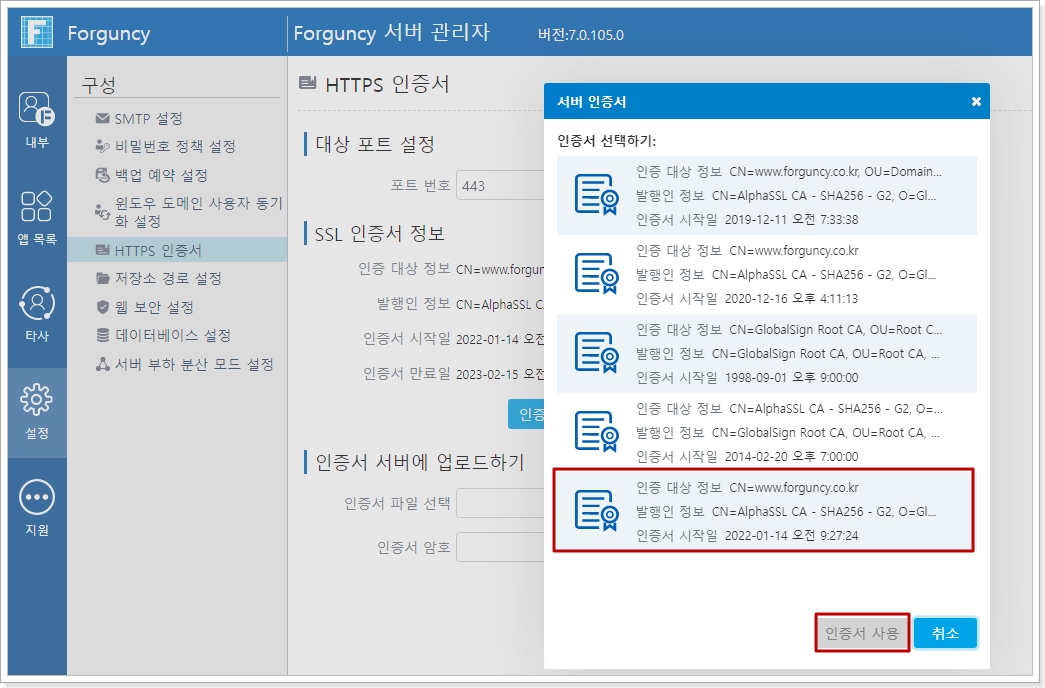The height and width of the screenshot is (688, 1045).
Task: Select 저장소 경로 설정 in sidebar
Action: tap(167, 279)
